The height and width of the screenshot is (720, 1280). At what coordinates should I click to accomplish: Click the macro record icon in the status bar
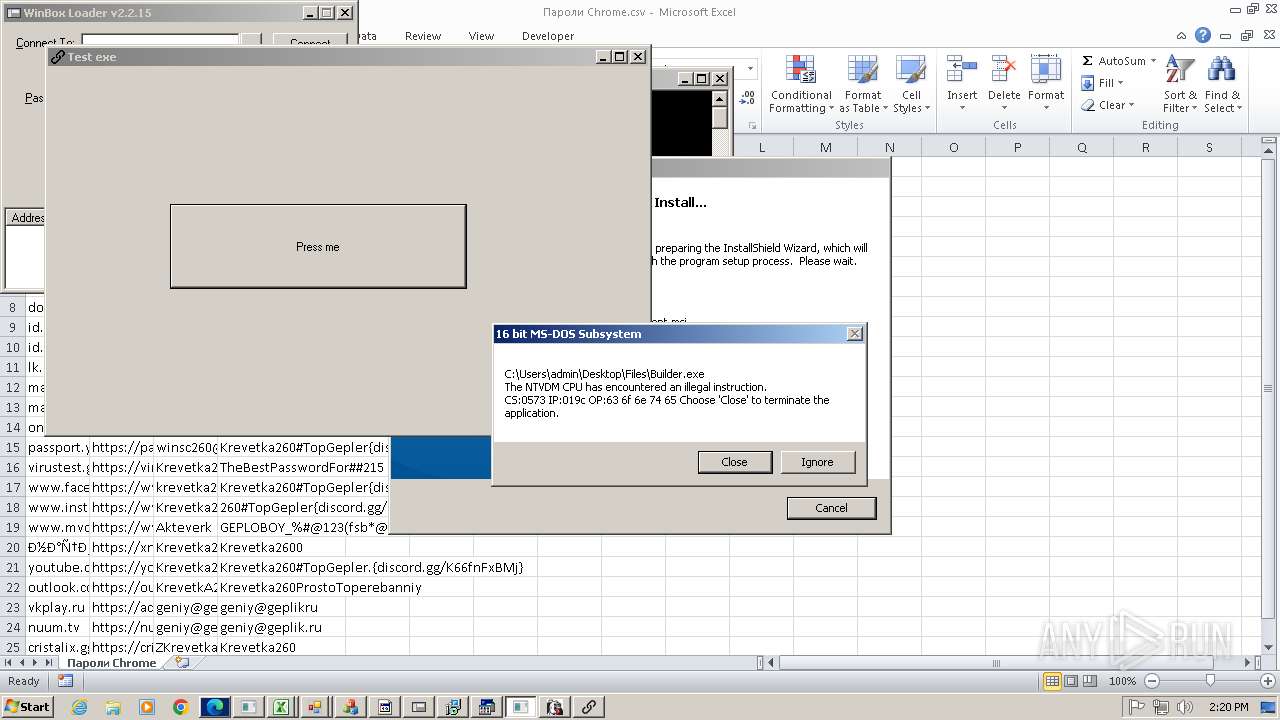pyautogui.click(x=65, y=681)
